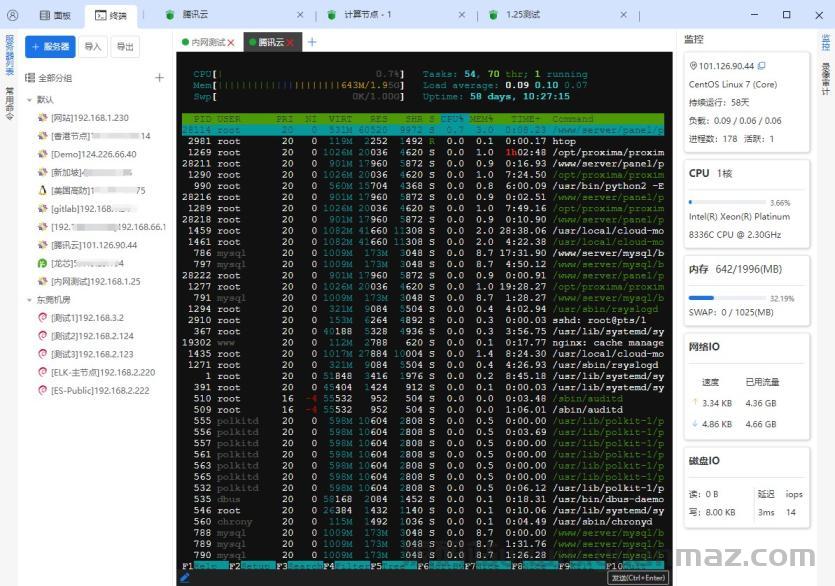Collapse the 默认 server group
835x586 pixels.
click(29, 100)
